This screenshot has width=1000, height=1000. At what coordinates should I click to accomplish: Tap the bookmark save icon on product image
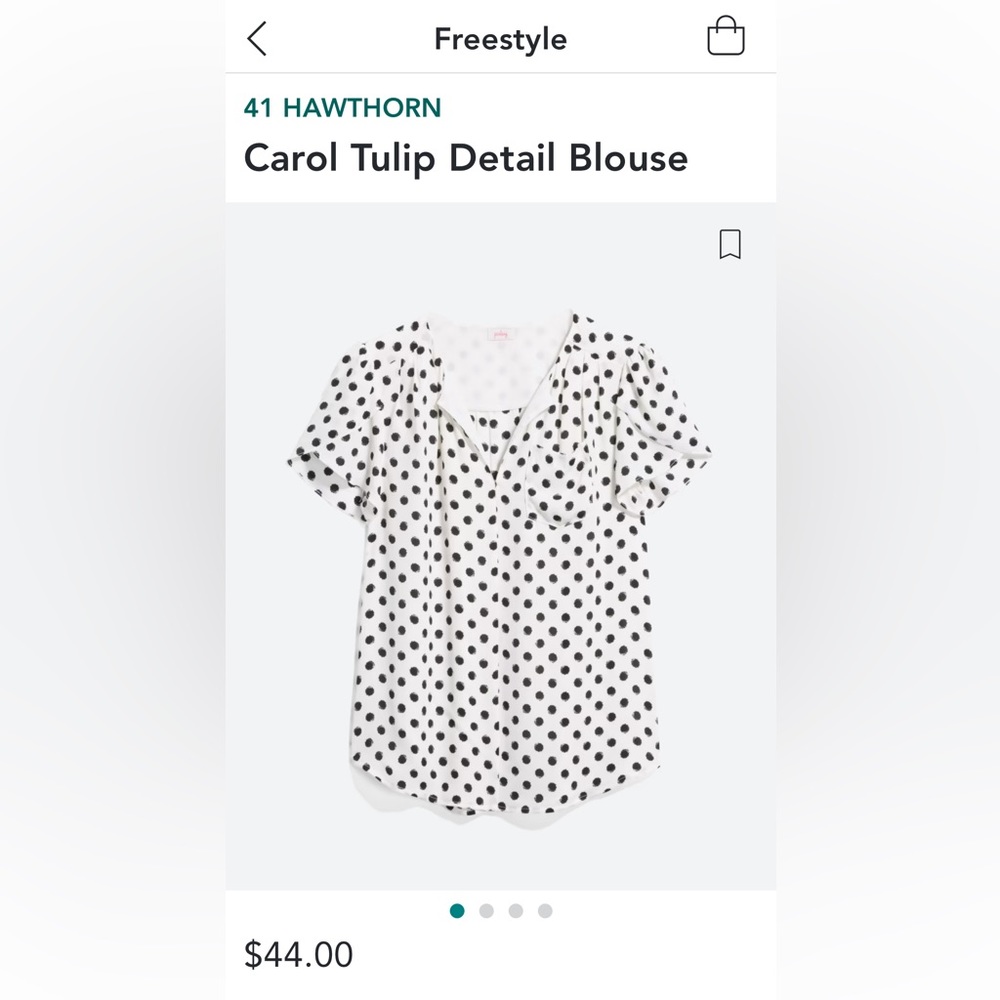729,245
